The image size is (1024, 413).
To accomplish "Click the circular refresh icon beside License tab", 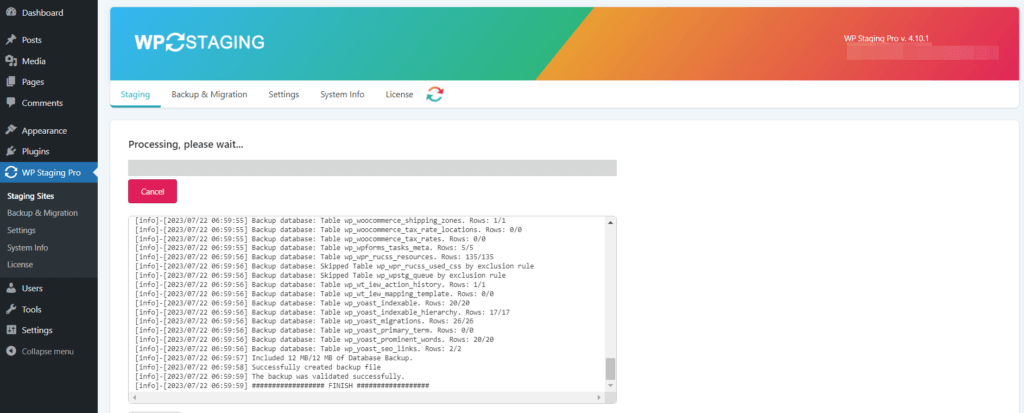I will click(434, 94).
